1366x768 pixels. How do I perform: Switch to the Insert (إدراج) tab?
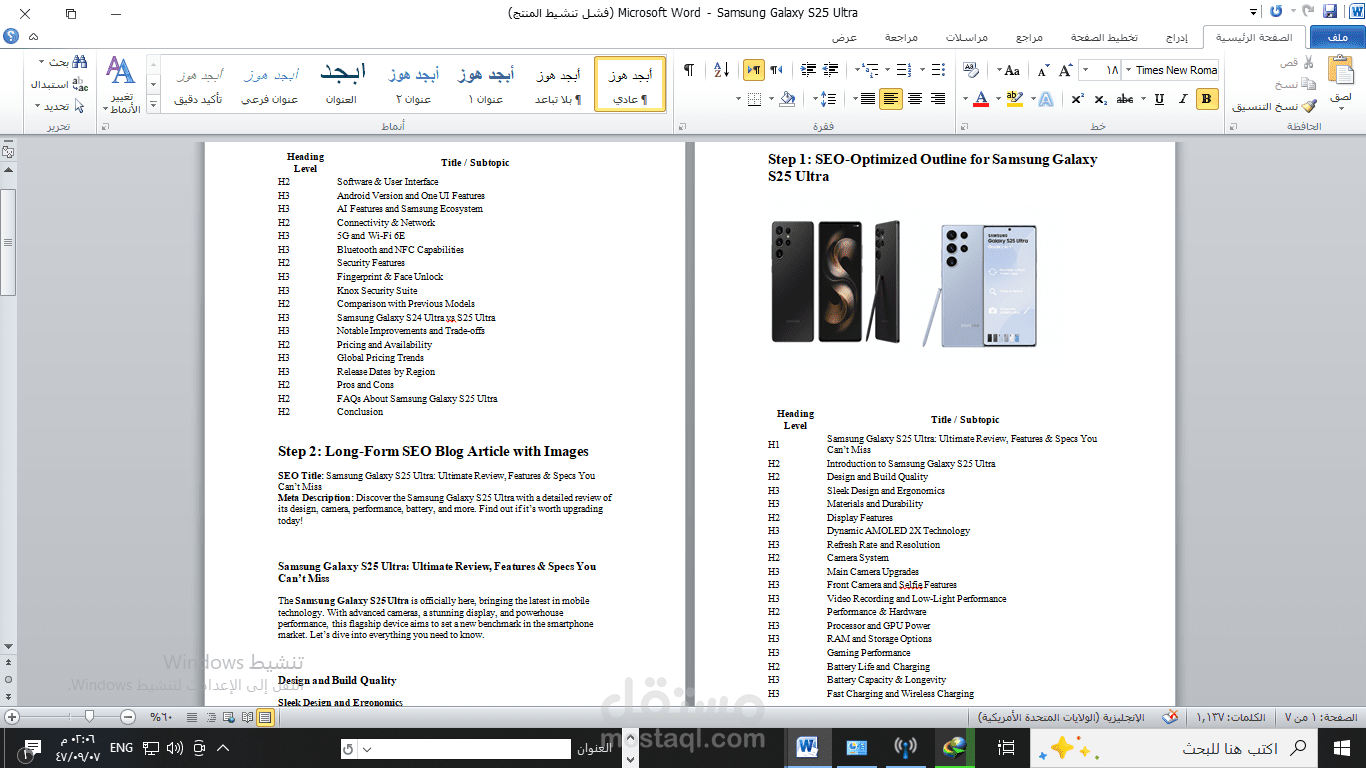tap(1178, 37)
